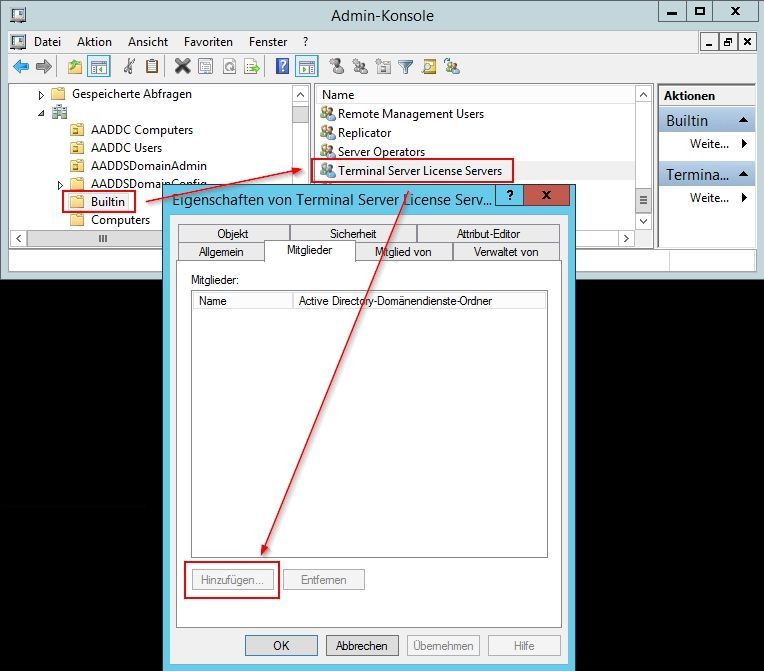Go back with the blue arrow

(21, 66)
